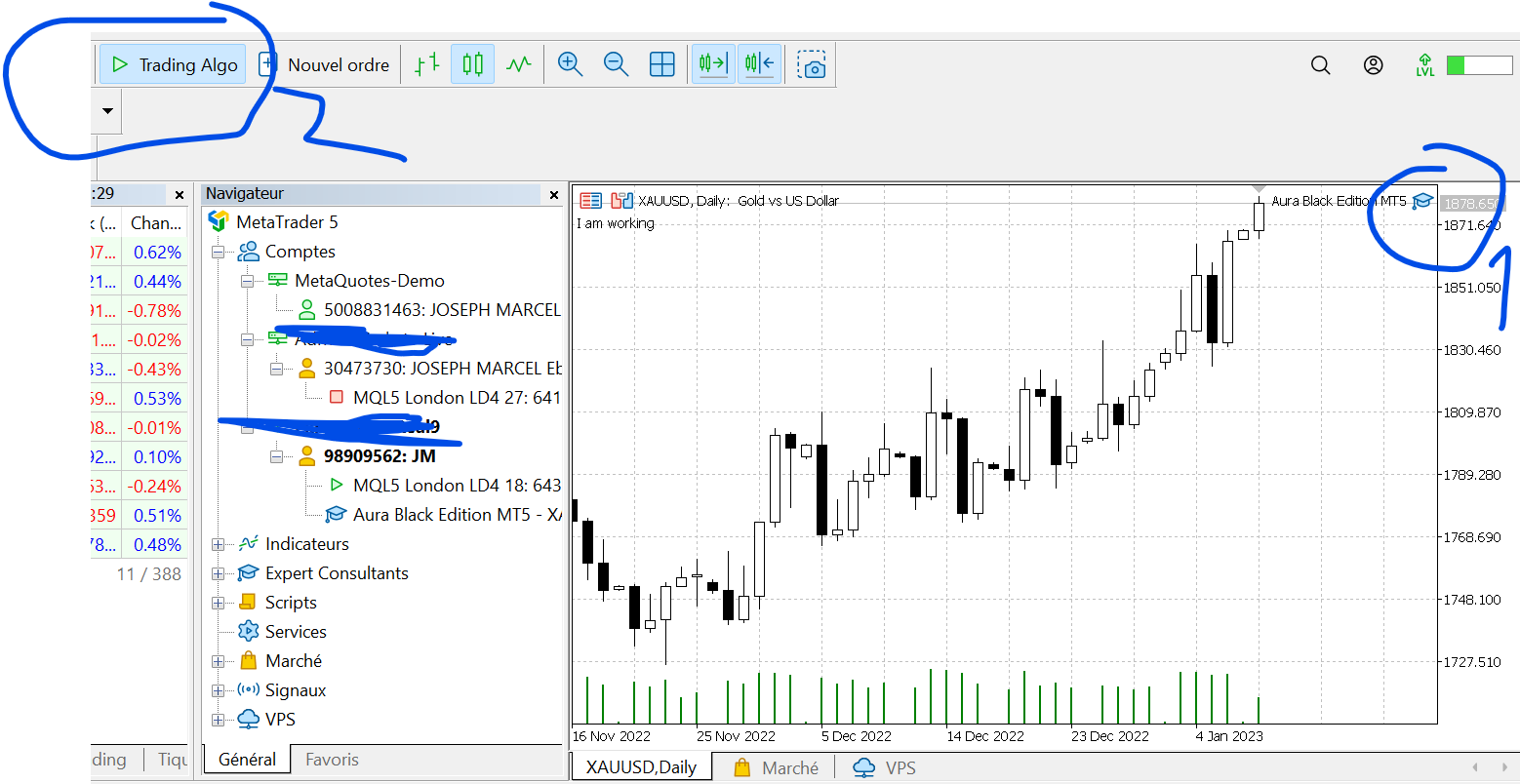Viewport: 1520px width, 784px height.
Task: Select MQL5 London LD4 18 entry
Action: 457,486
